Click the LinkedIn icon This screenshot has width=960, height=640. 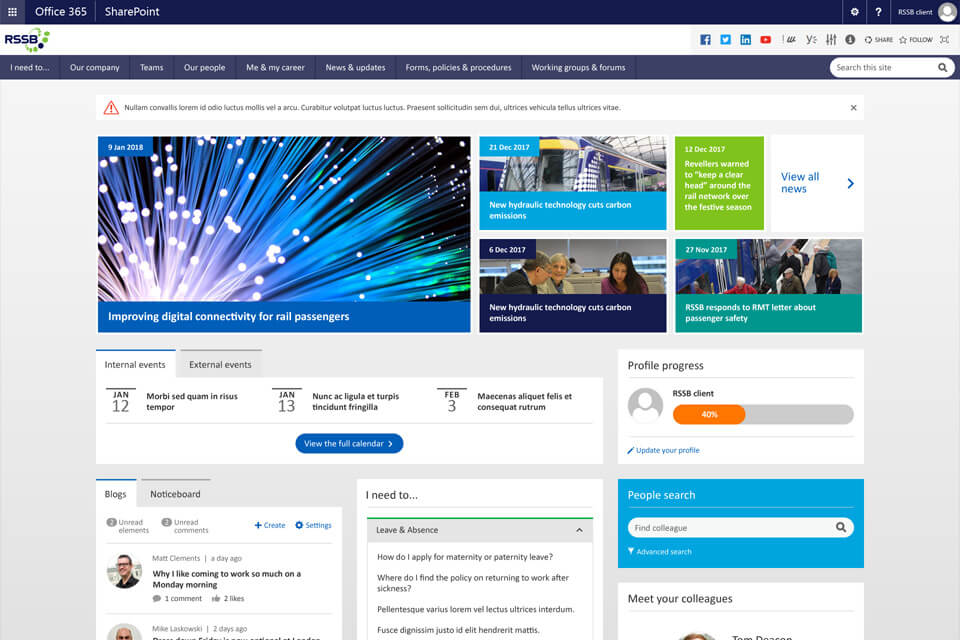click(x=745, y=40)
